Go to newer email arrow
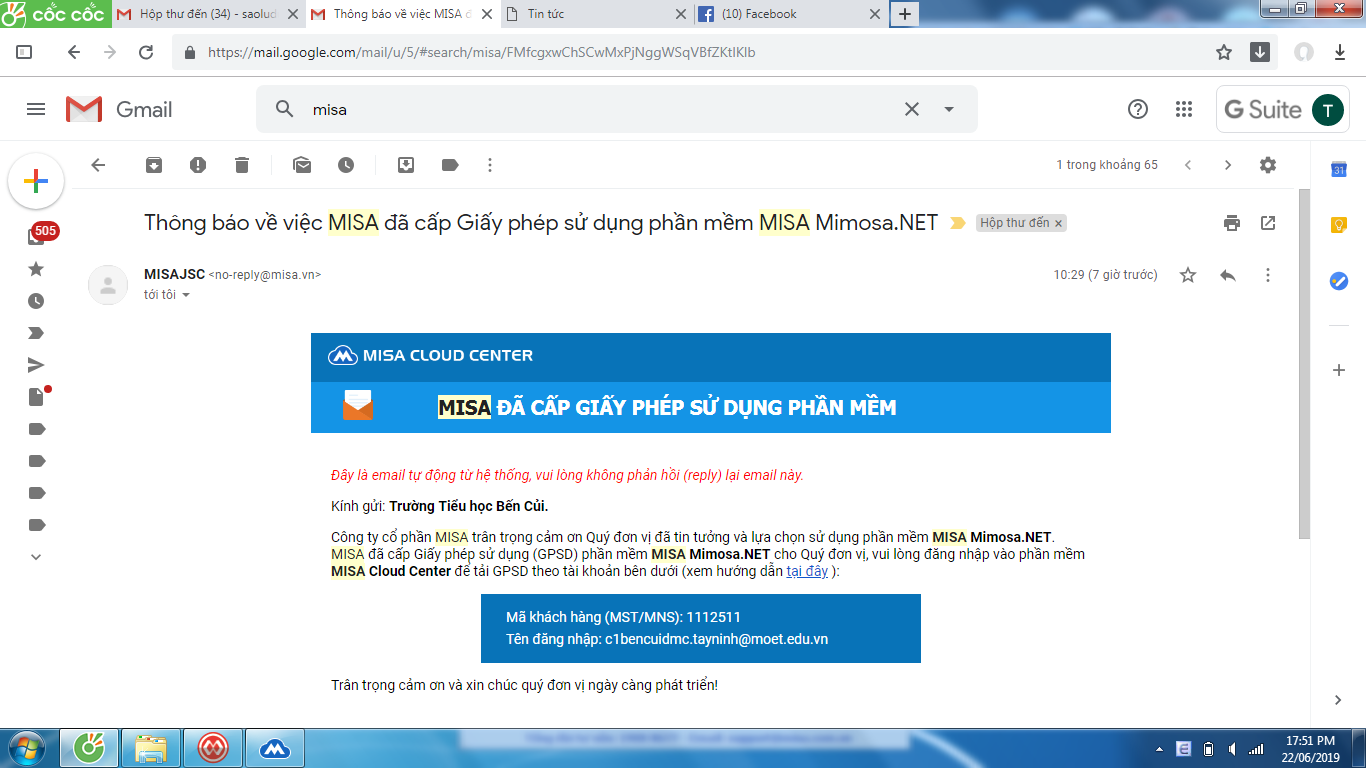Image resolution: width=1366 pixels, height=768 pixels. tap(1188, 165)
